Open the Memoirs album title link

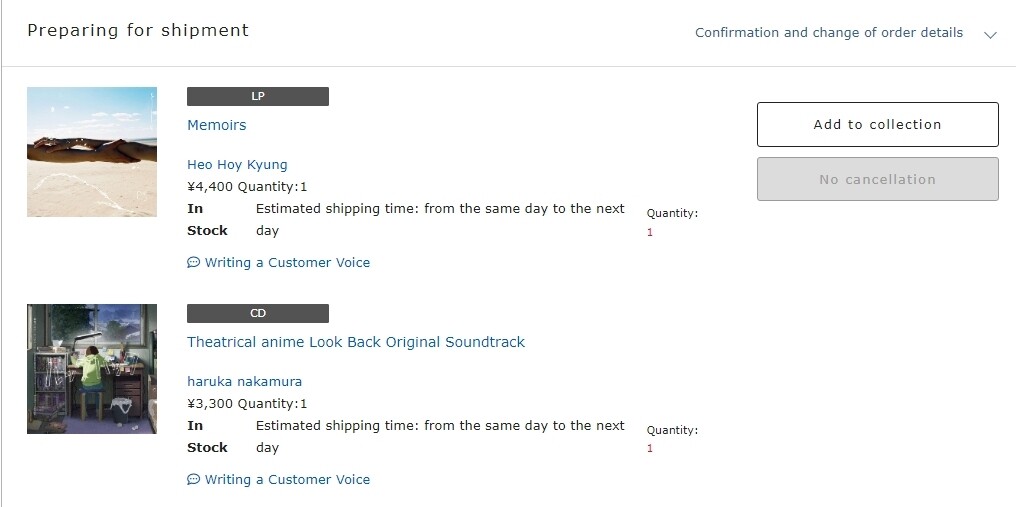(216, 125)
